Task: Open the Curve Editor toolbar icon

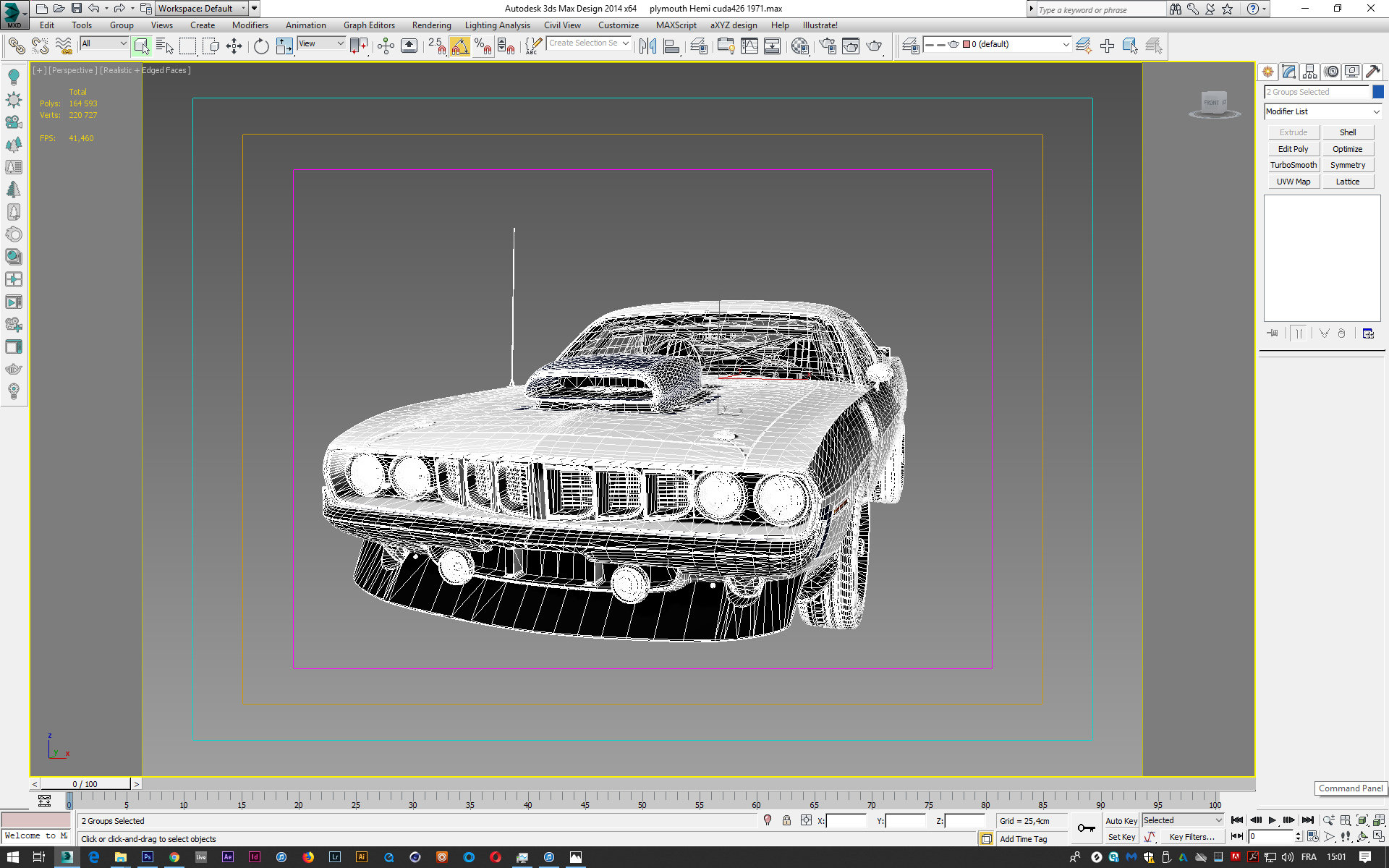Action: [749, 46]
